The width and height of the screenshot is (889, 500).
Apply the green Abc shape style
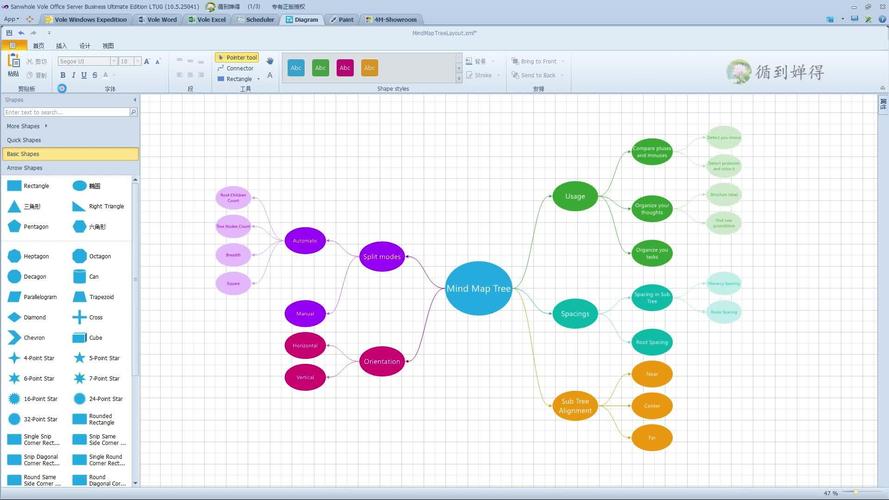[320, 68]
